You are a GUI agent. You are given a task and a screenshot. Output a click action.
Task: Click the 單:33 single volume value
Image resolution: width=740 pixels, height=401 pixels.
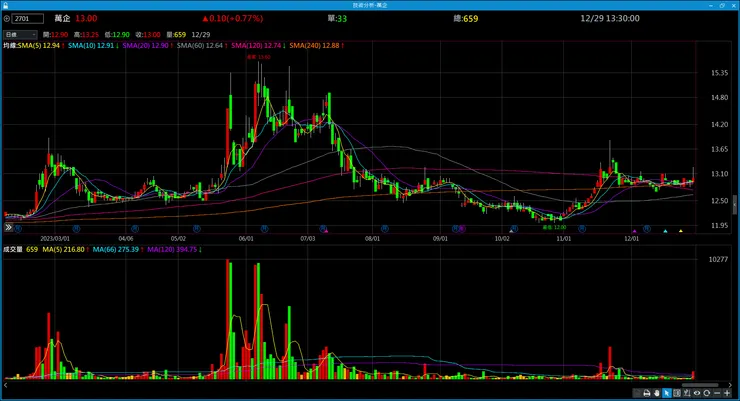point(337,18)
